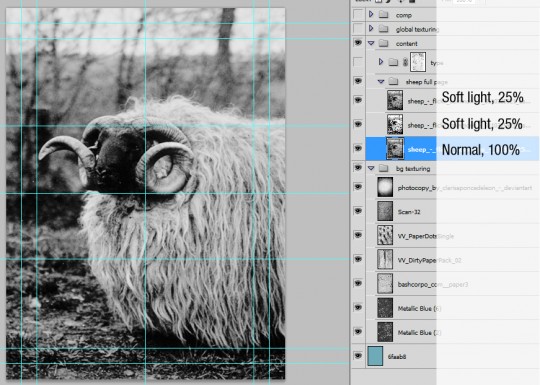Toggle visibility of 6faab8 color layer
This screenshot has width=540, height=385.
[x=358, y=355]
